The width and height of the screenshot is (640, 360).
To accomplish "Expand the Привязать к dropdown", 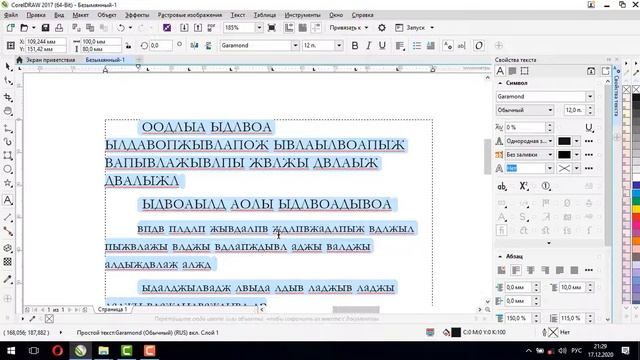I will pyautogui.click(x=349, y=28).
